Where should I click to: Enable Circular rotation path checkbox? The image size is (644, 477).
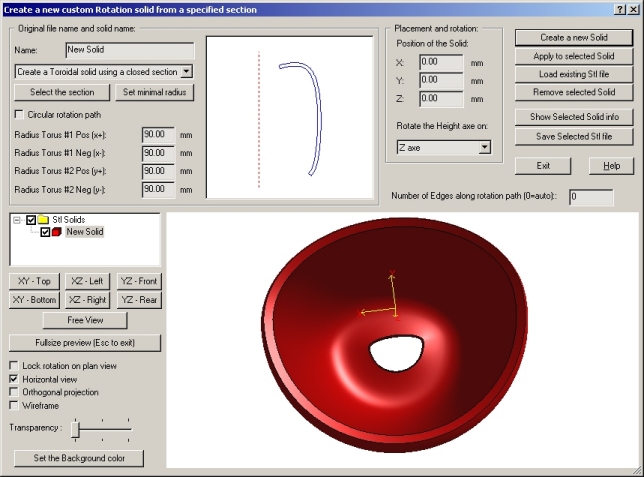19,114
